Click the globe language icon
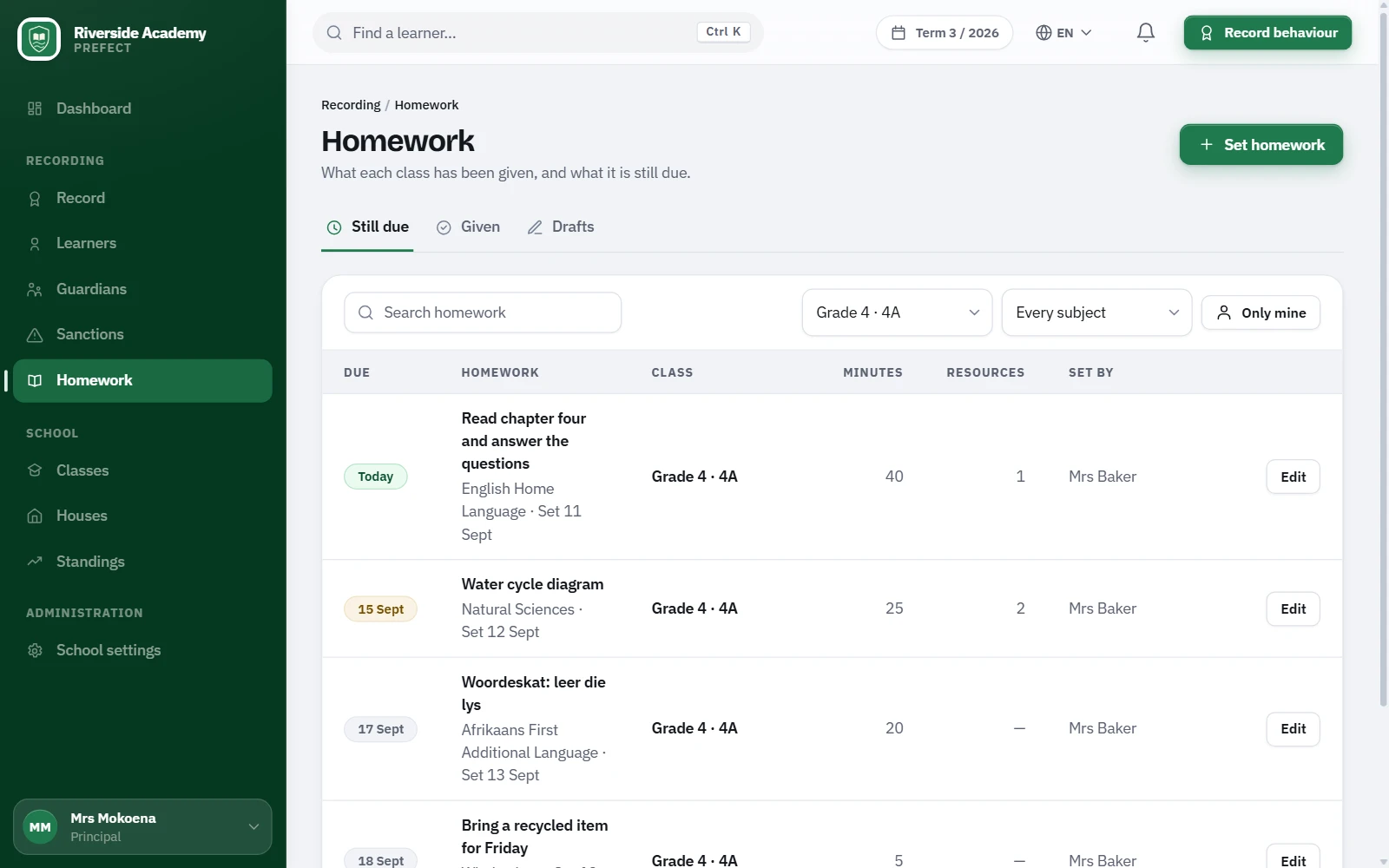This screenshot has width=1389, height=868. [x=1043, y=33]
